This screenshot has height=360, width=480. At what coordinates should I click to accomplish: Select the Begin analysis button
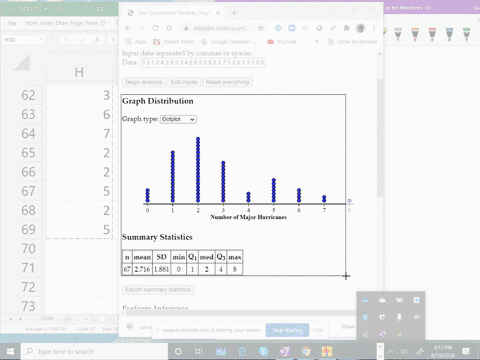click(x=144, y=82)
